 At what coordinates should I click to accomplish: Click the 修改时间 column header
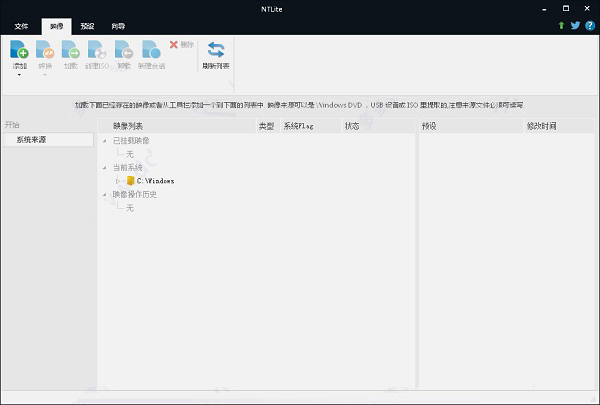(559, 126)
